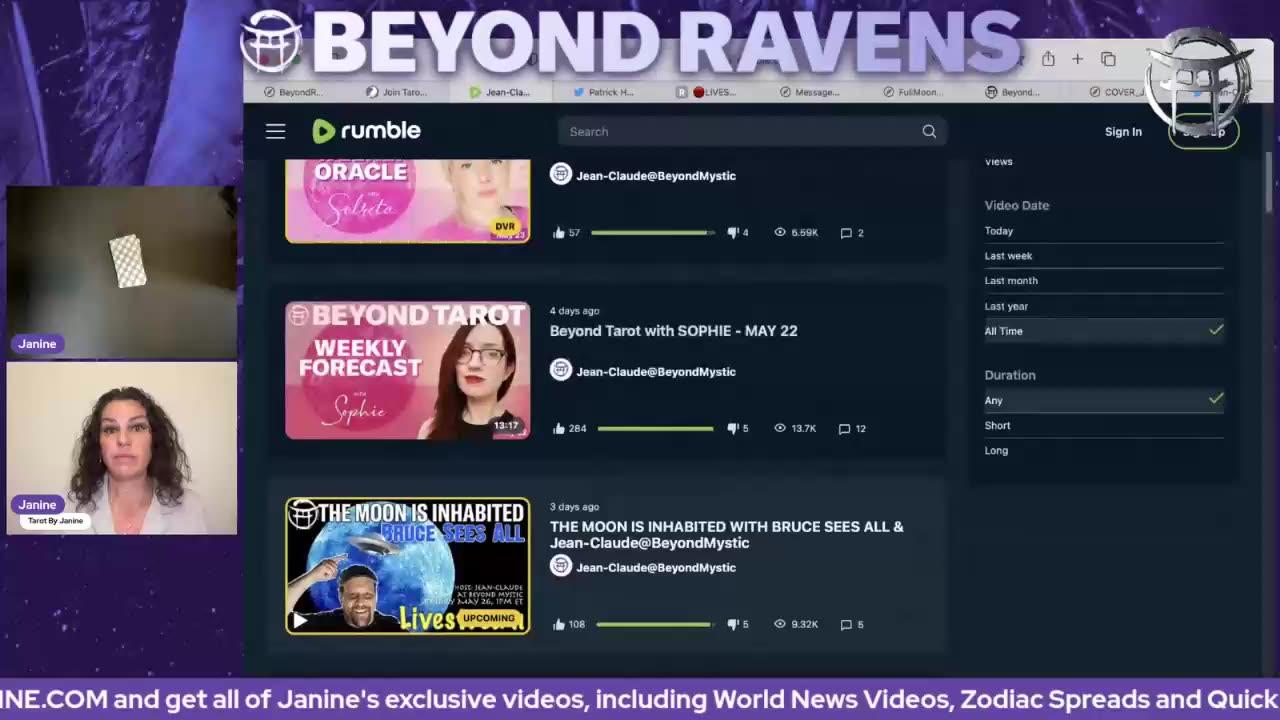Image resolution: width=1280 pixels, height=720 pixels.
Task: Open the comments icon with 5 comments
Action: point(846,625)
